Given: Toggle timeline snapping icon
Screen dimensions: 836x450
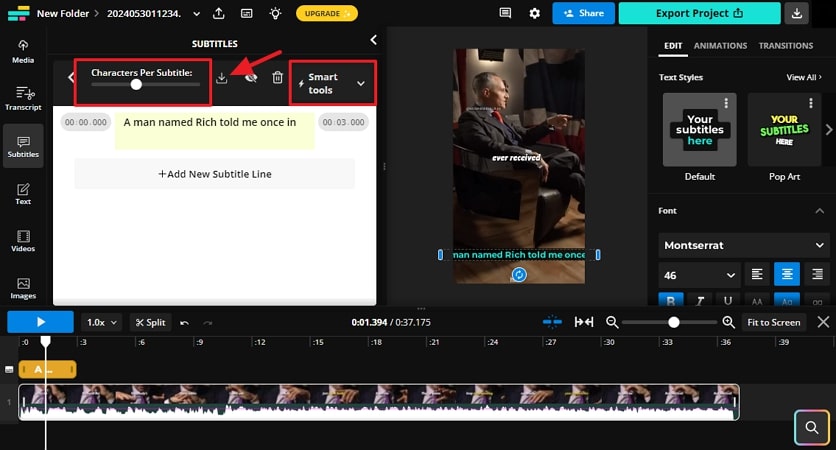Looking at the screenshot, I should [552, 322].
